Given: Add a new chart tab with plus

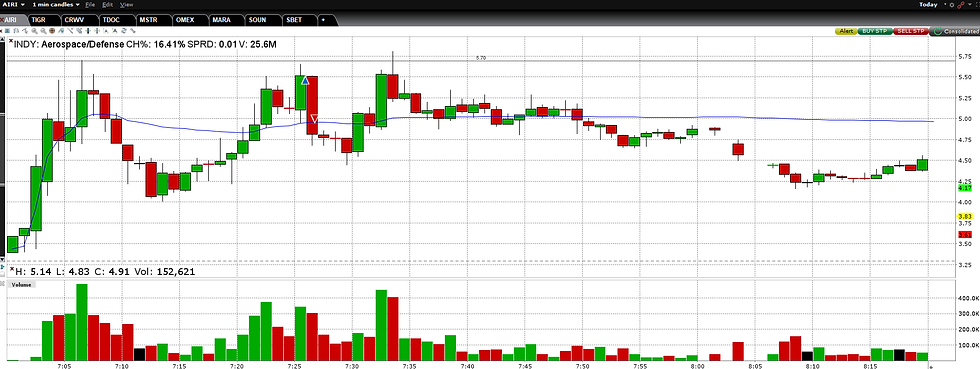Looking at the screenshot, I should (323, 20).
